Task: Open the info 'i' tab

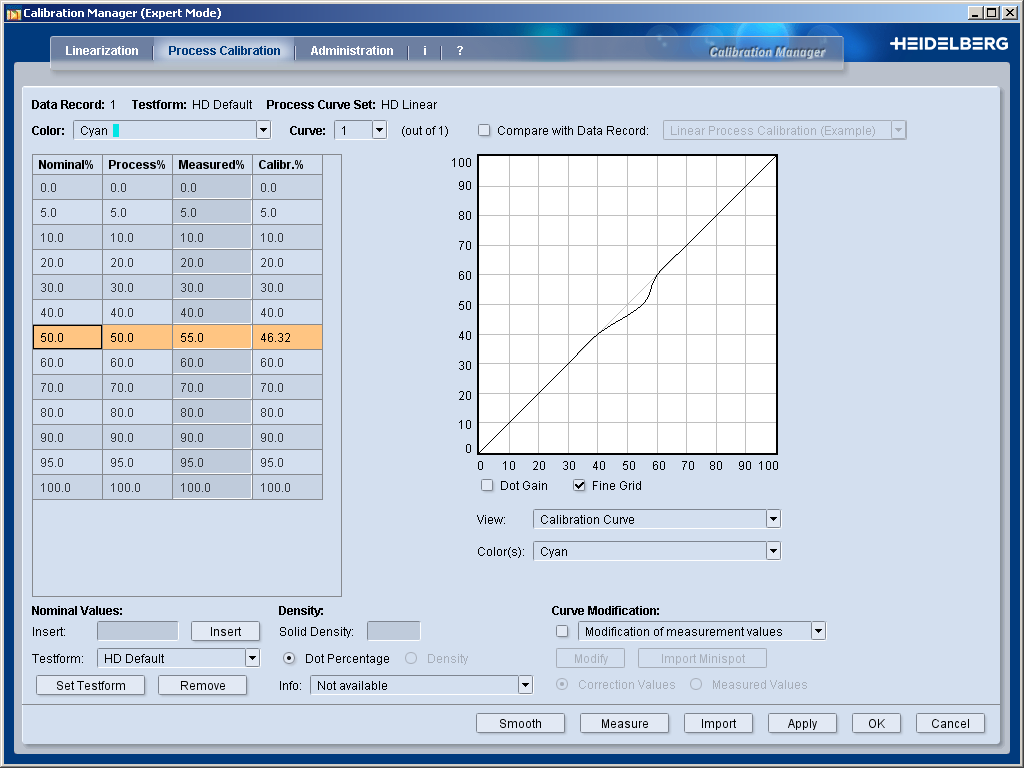Action: pyautogui.click(x=425, y=51)
